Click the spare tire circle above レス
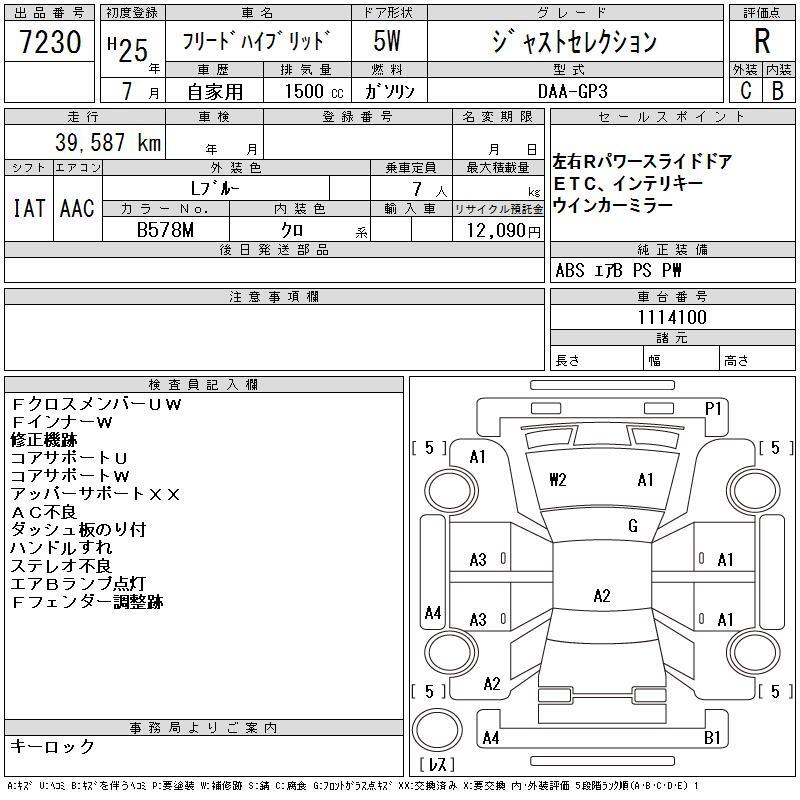Image resolution: width=800 pixels, height=800 pixels. pyautogui.click(x=437, y=730)
